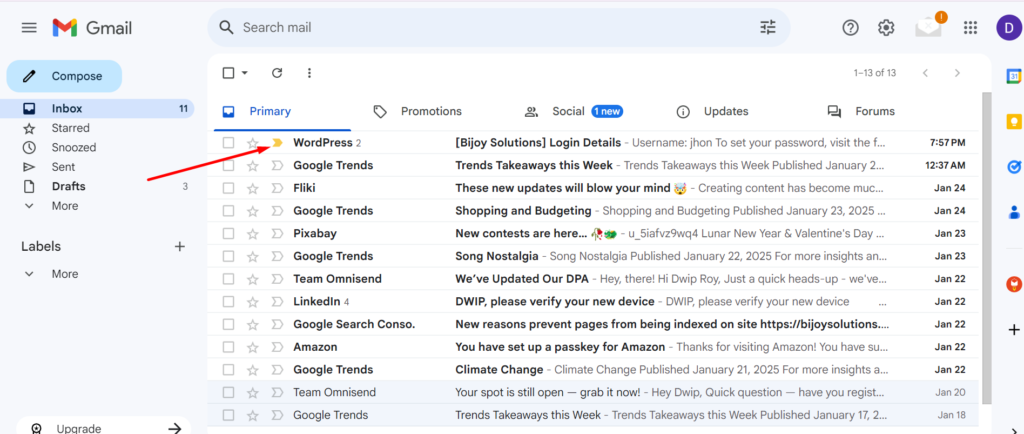Open the three-dot More options menu
1024x434 pixels.
pos(309,73)
